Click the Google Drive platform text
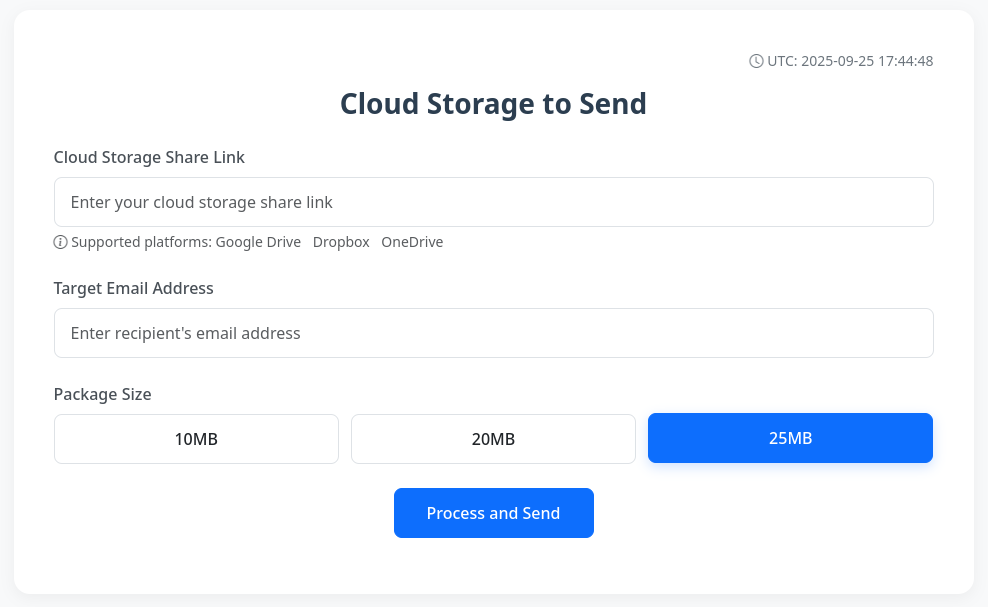The image size is (988, 607). coord(258,242)
